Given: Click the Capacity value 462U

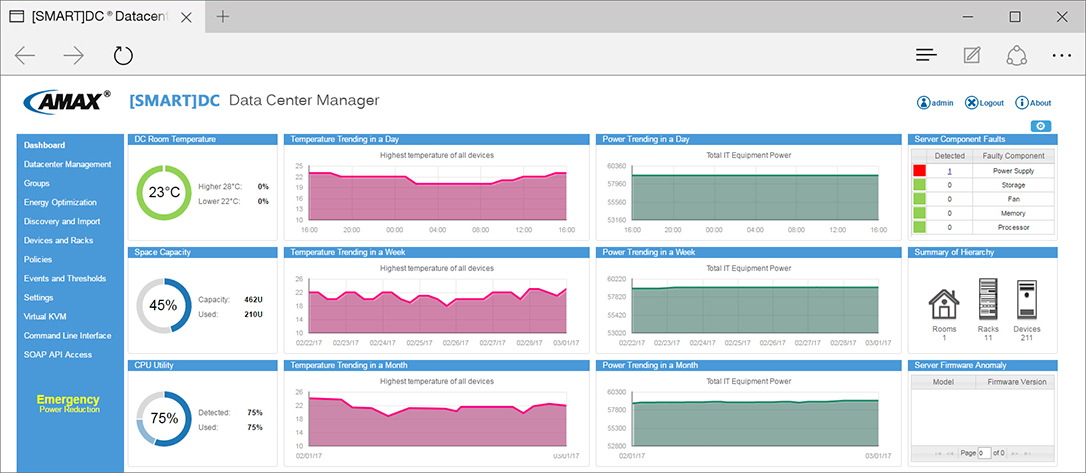Looking at the screenshot, I should [253, 300].
